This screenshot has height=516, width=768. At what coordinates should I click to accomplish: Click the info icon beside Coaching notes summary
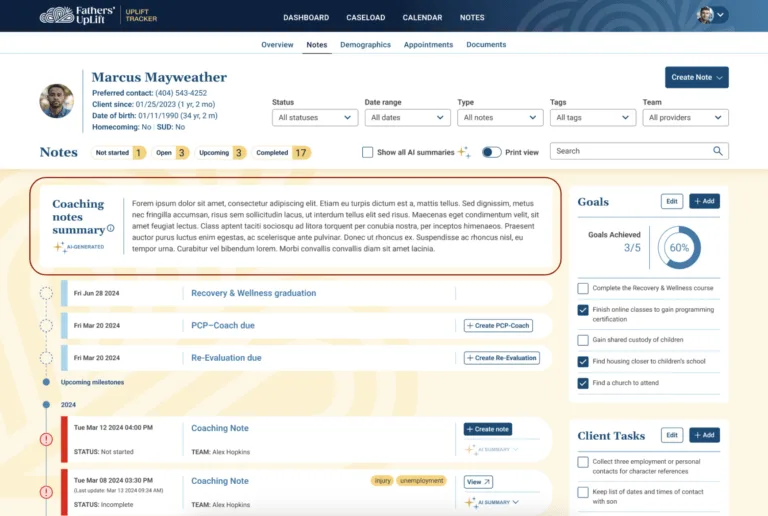(111, 228)
